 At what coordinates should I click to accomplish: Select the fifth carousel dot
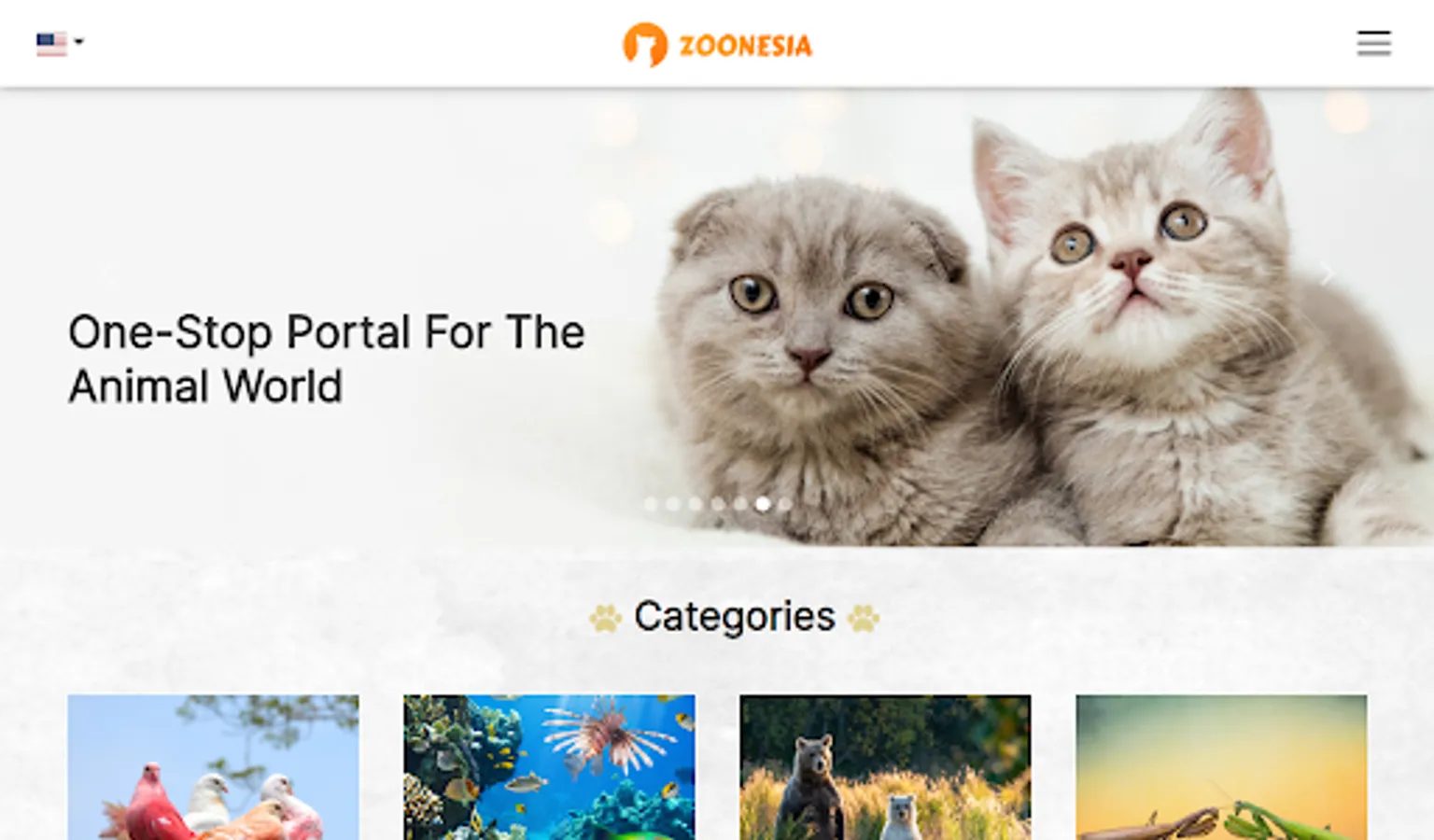click(740, 504)
